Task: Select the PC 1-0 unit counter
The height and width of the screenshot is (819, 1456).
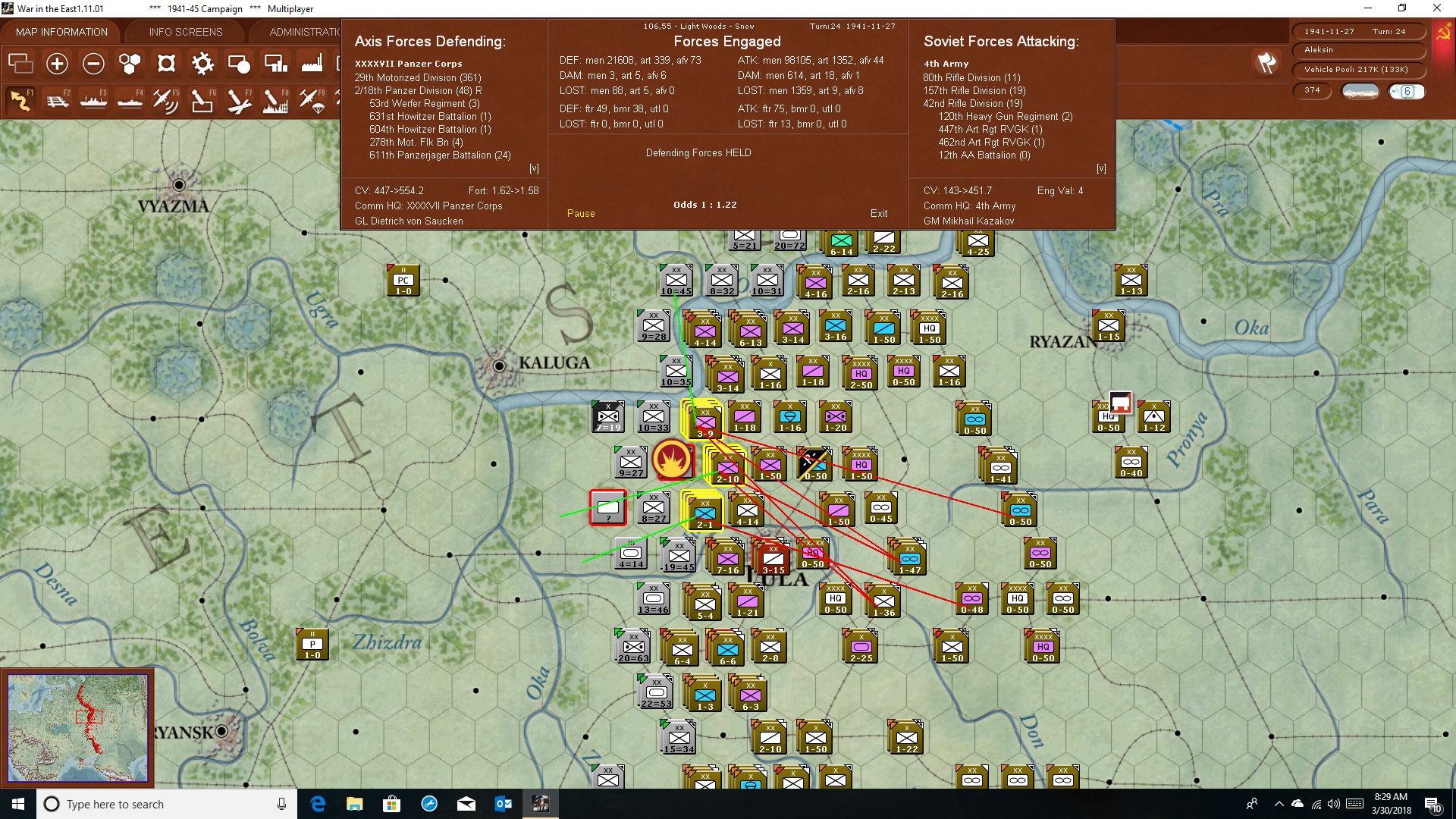Action: (403, 281)
